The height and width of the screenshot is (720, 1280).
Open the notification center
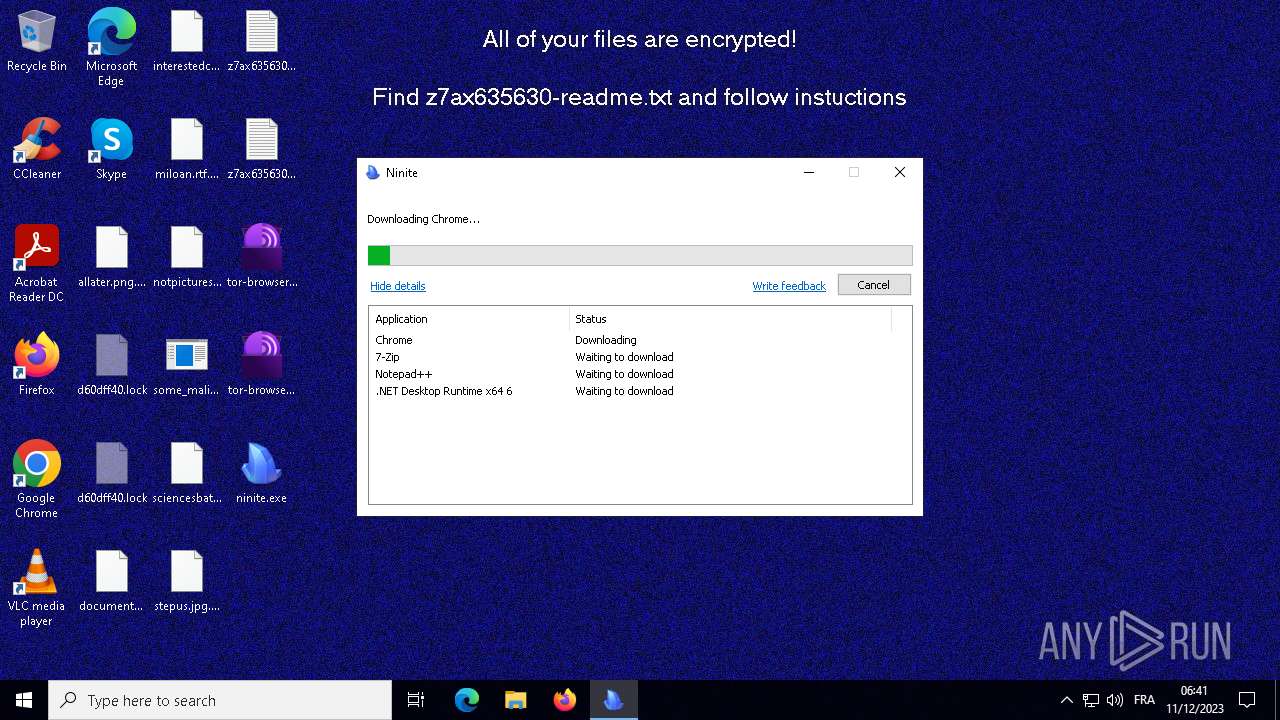click(x=1247, y=700)
